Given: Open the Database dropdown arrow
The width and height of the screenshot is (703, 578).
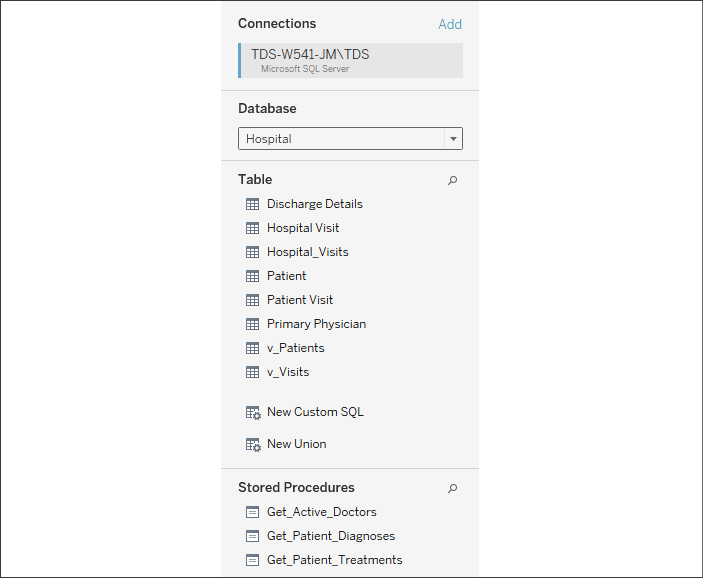Looking at the screenshot, I should click(x=453, y=139).
